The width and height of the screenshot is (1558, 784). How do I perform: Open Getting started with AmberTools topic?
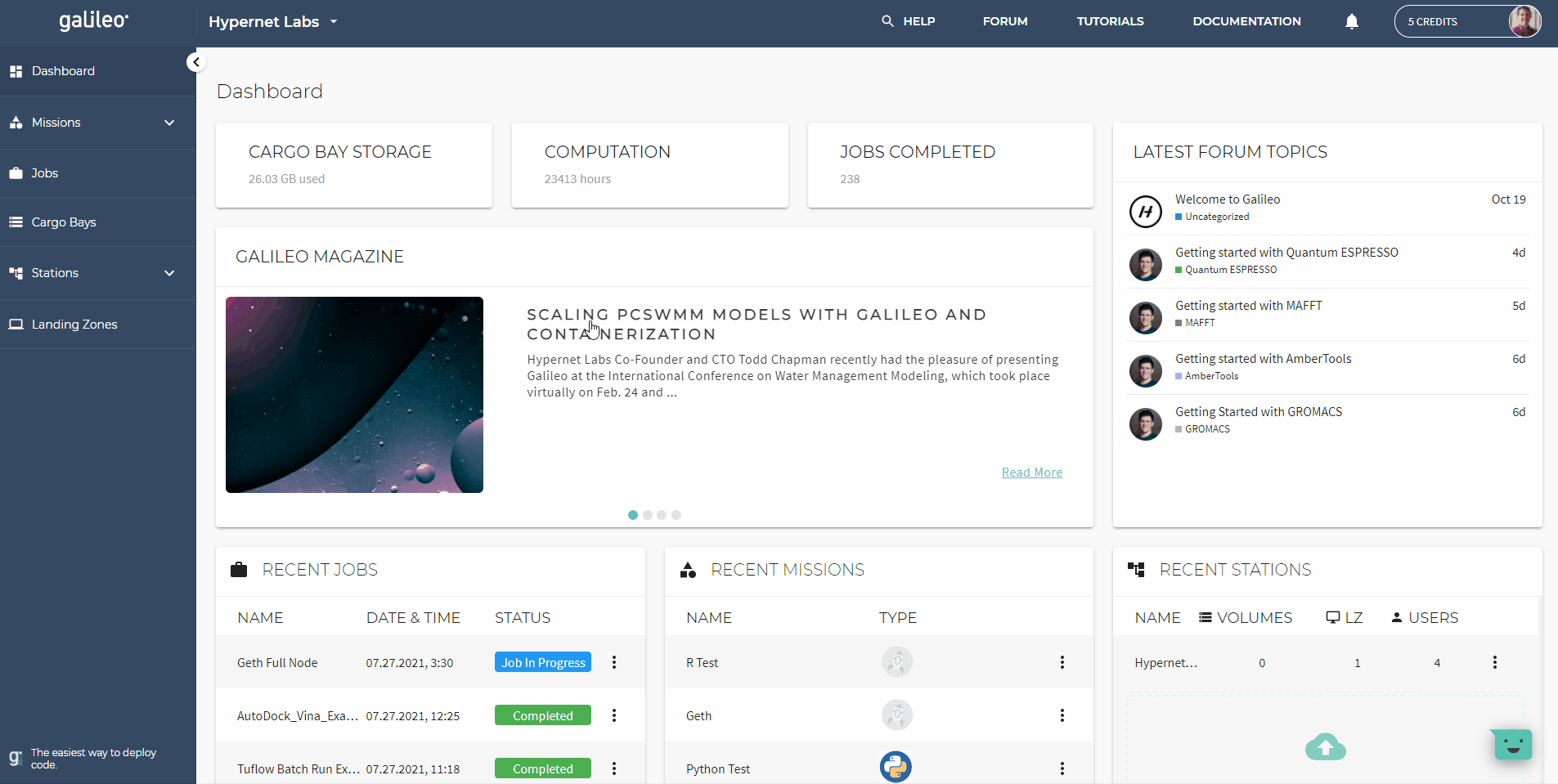pos(1263,359)
